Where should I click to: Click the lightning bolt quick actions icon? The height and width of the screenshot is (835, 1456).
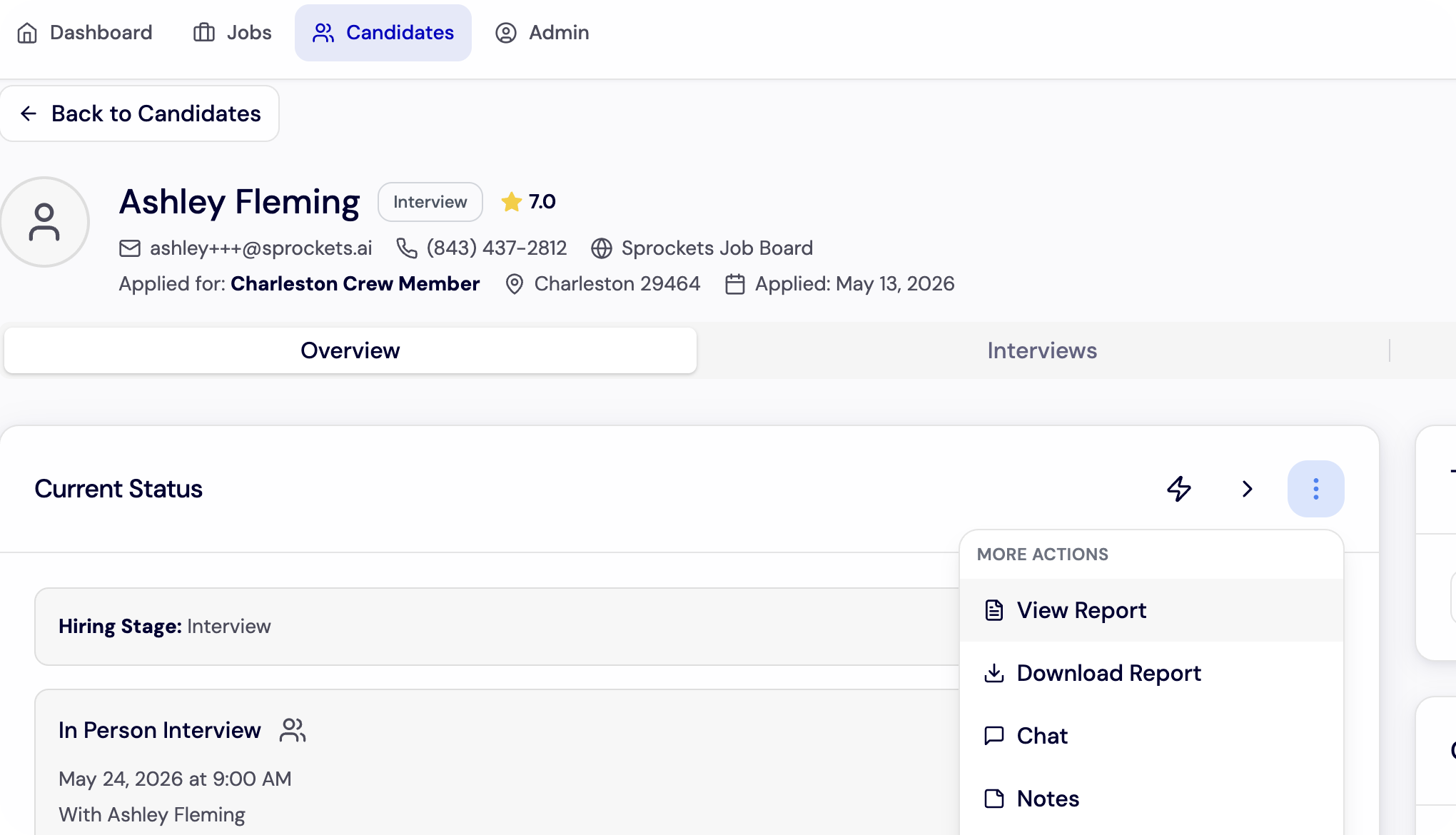[x=1179, y=489]
